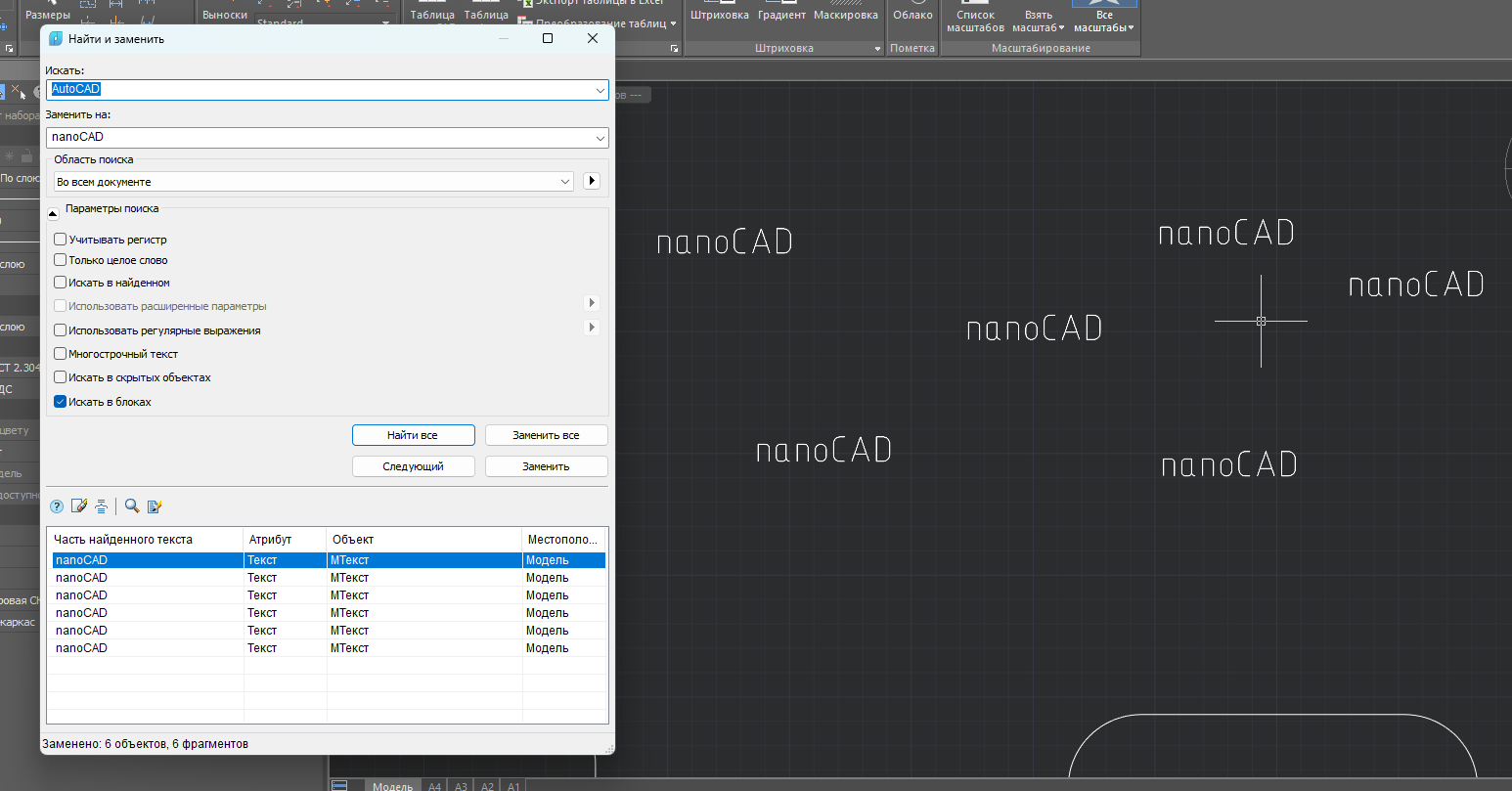
Task: Click the Облако ribbon button
Action: (x=912, y=12)
